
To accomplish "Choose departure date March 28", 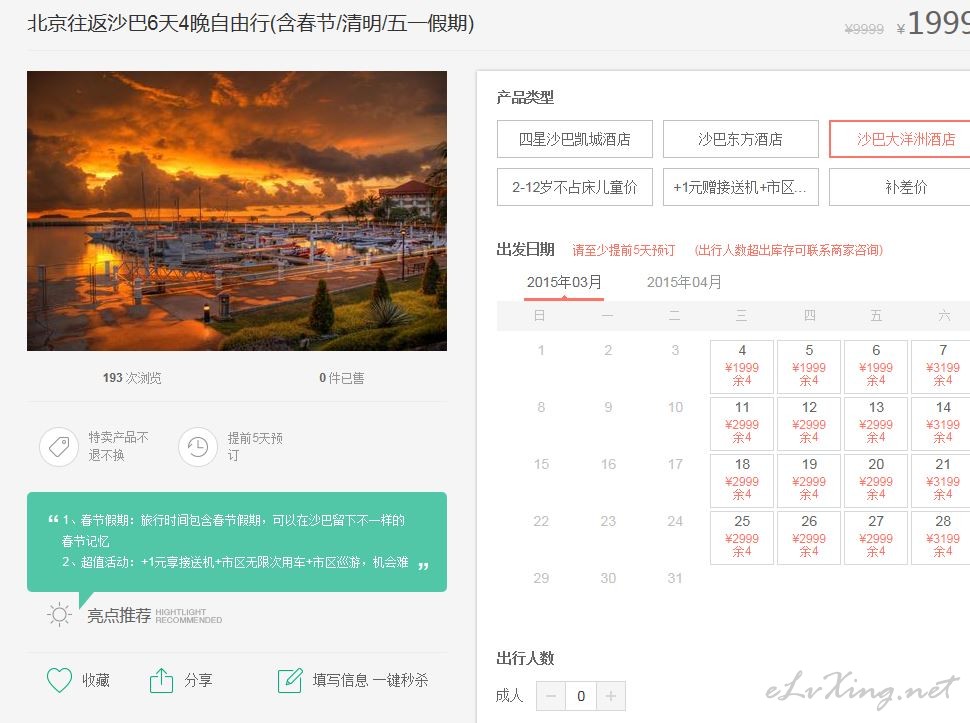I will (x=941, y=537).
